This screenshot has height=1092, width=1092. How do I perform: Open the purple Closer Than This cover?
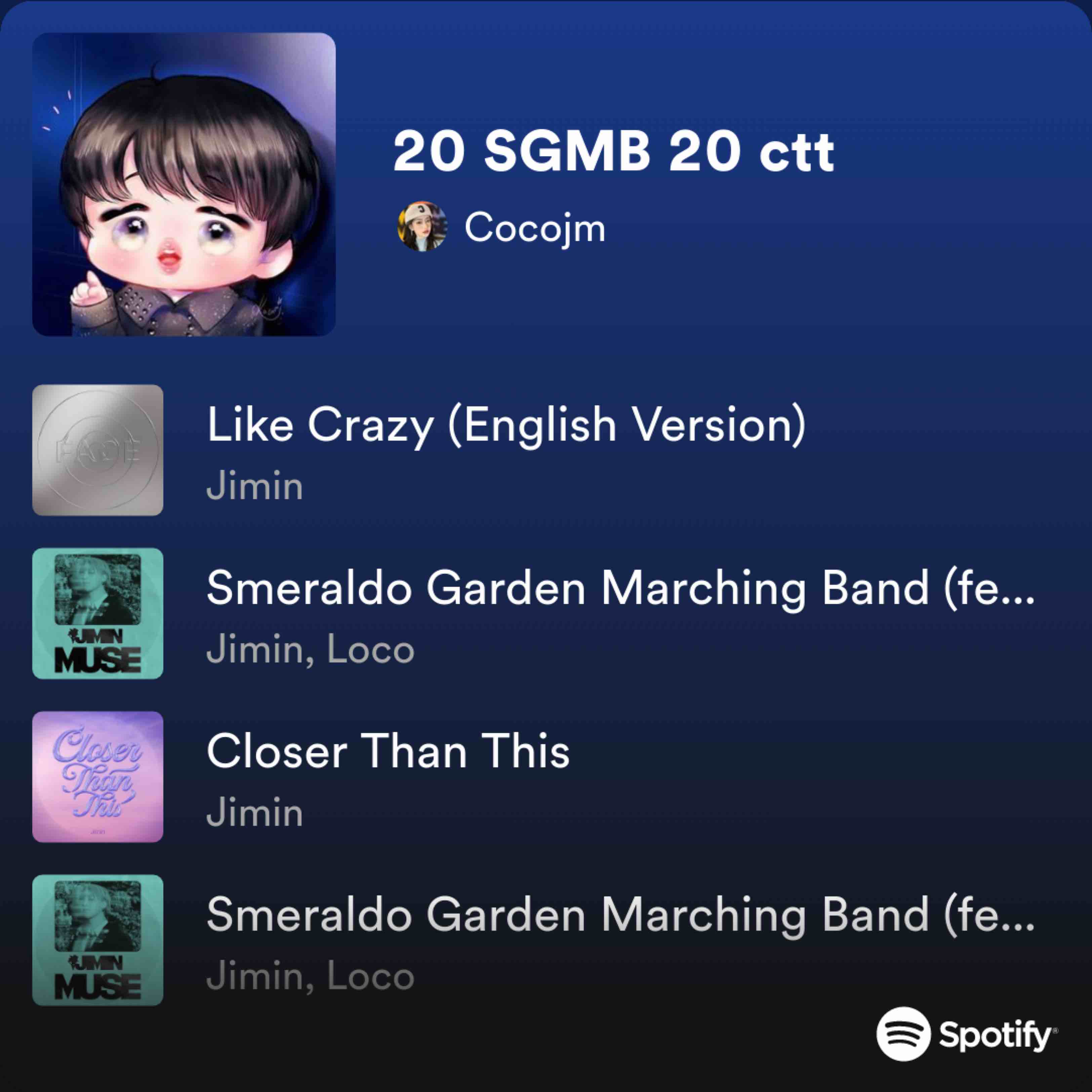(x=98, y=777)
